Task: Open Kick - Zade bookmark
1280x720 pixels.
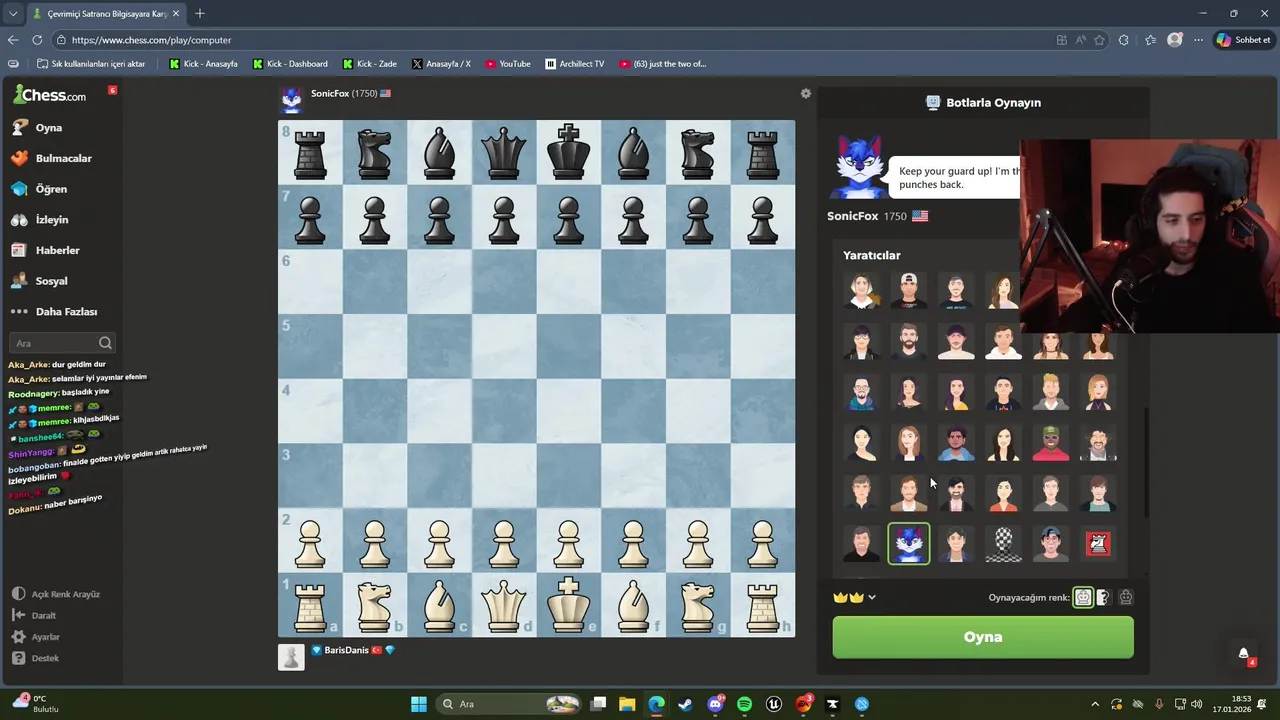Action: click(x=370, y=64)
